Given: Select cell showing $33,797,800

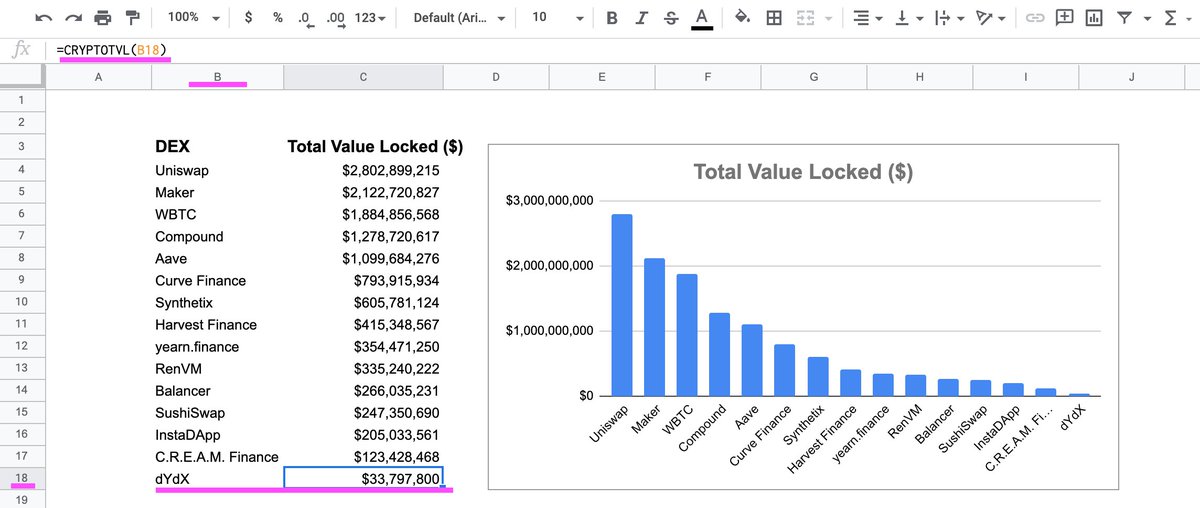Looking at the screenshot, I should click(363, 478).
